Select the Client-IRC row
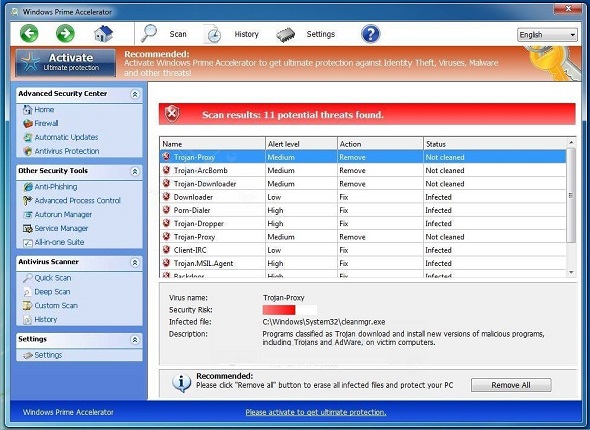The image size is (590, 430). (x=363, y=250)
